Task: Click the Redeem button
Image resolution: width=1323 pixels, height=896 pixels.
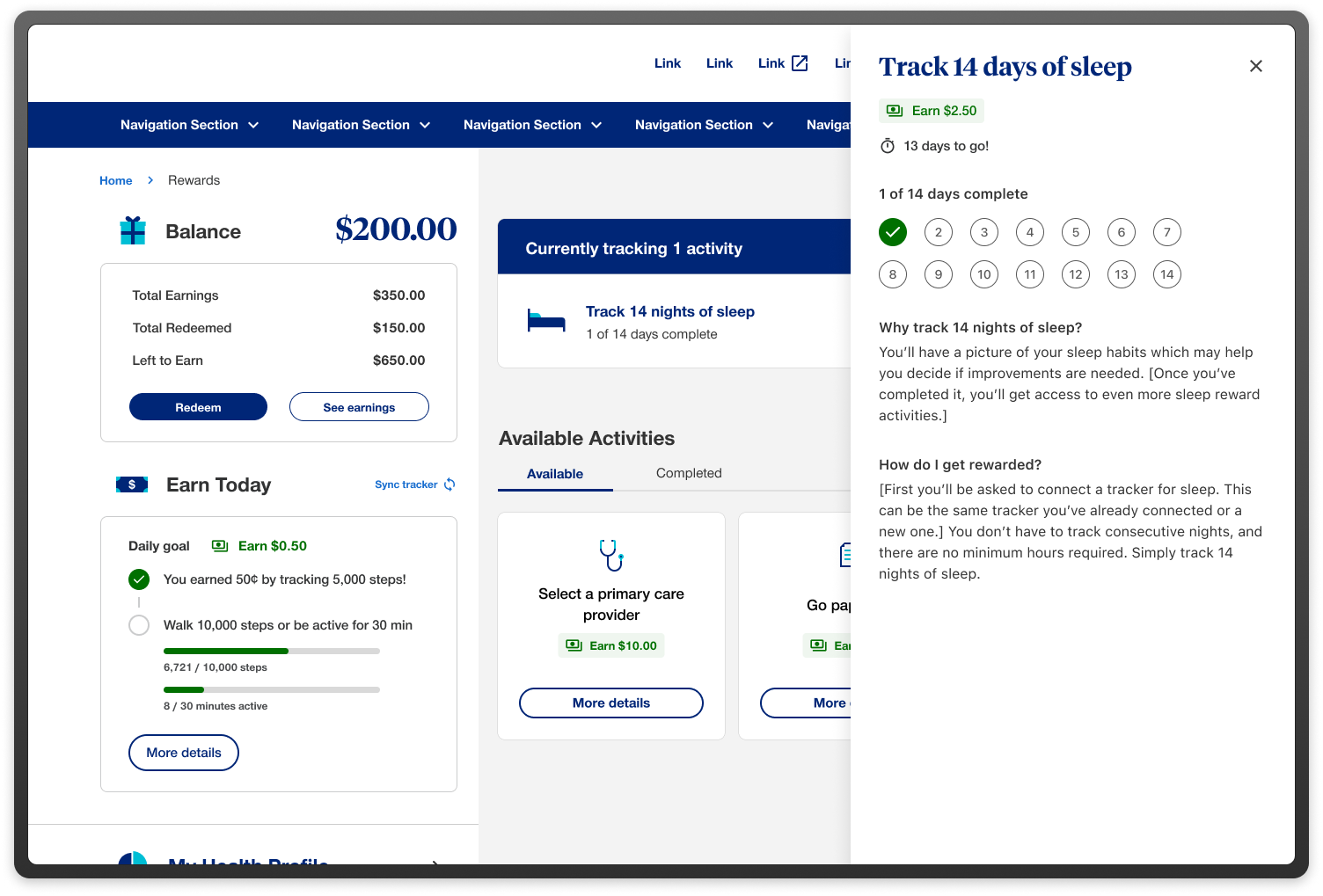Action: tap(198, 406)
